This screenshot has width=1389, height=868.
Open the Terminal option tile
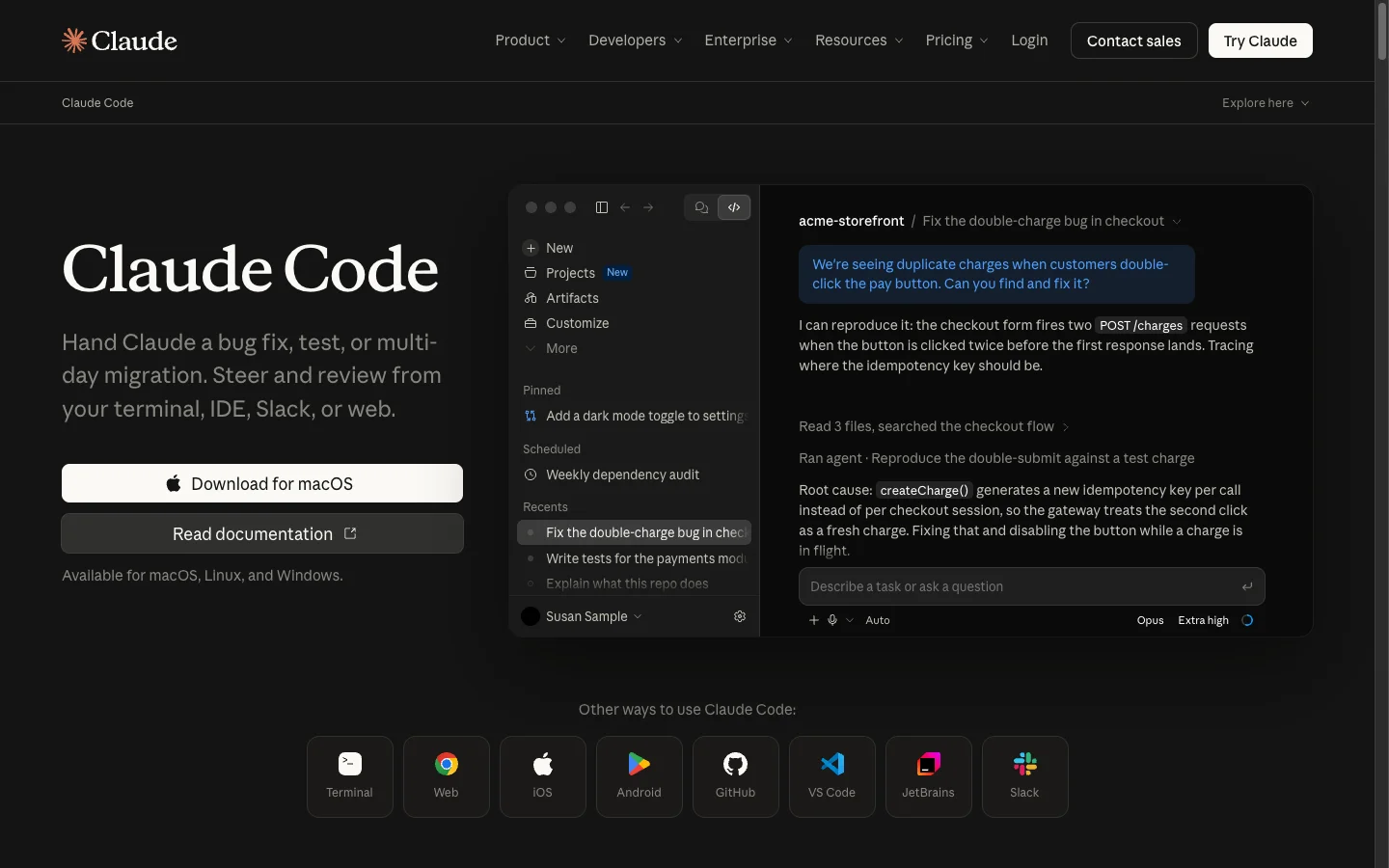coord(349,776)
